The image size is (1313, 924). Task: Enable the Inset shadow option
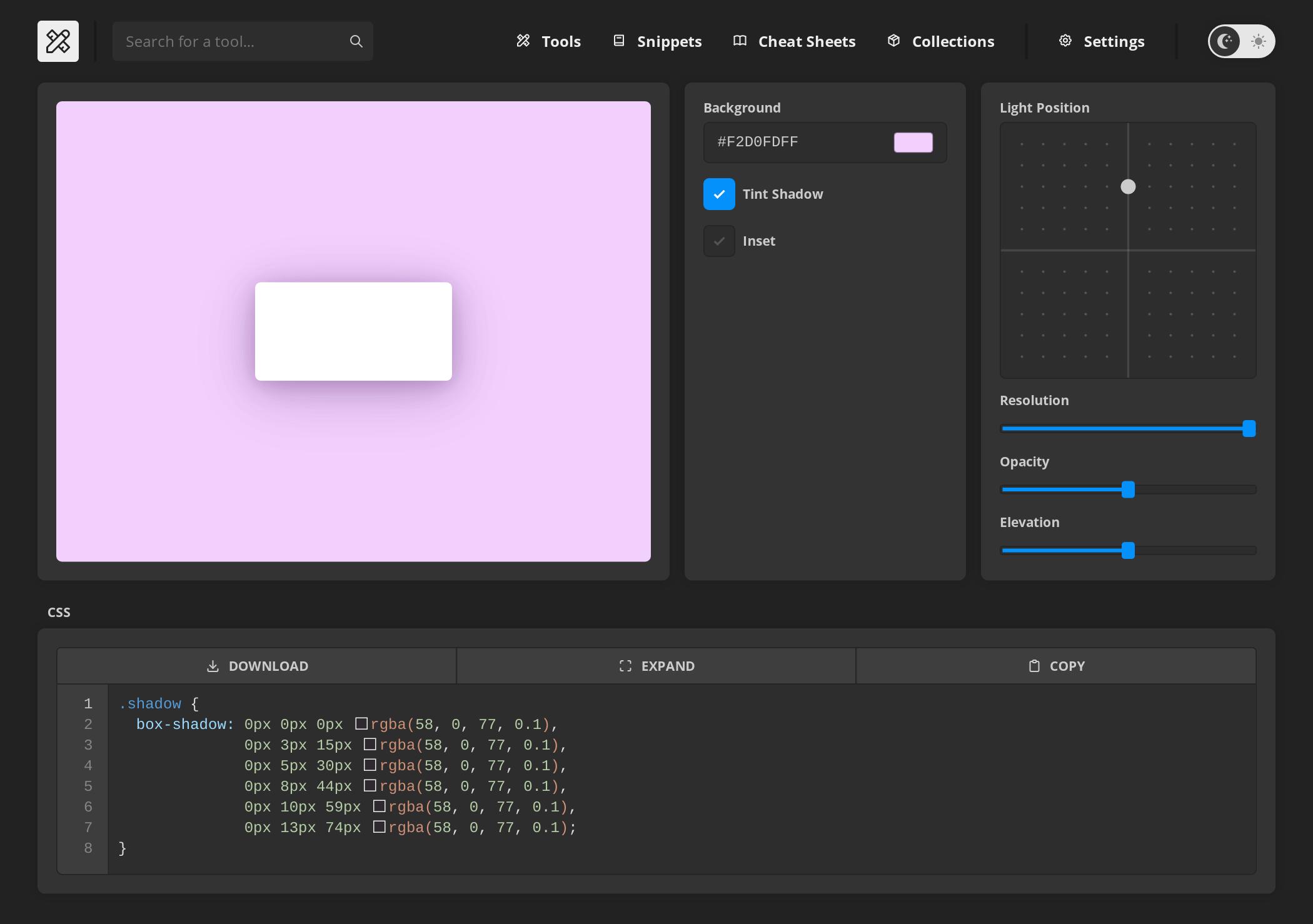click(x=719, y=241)
